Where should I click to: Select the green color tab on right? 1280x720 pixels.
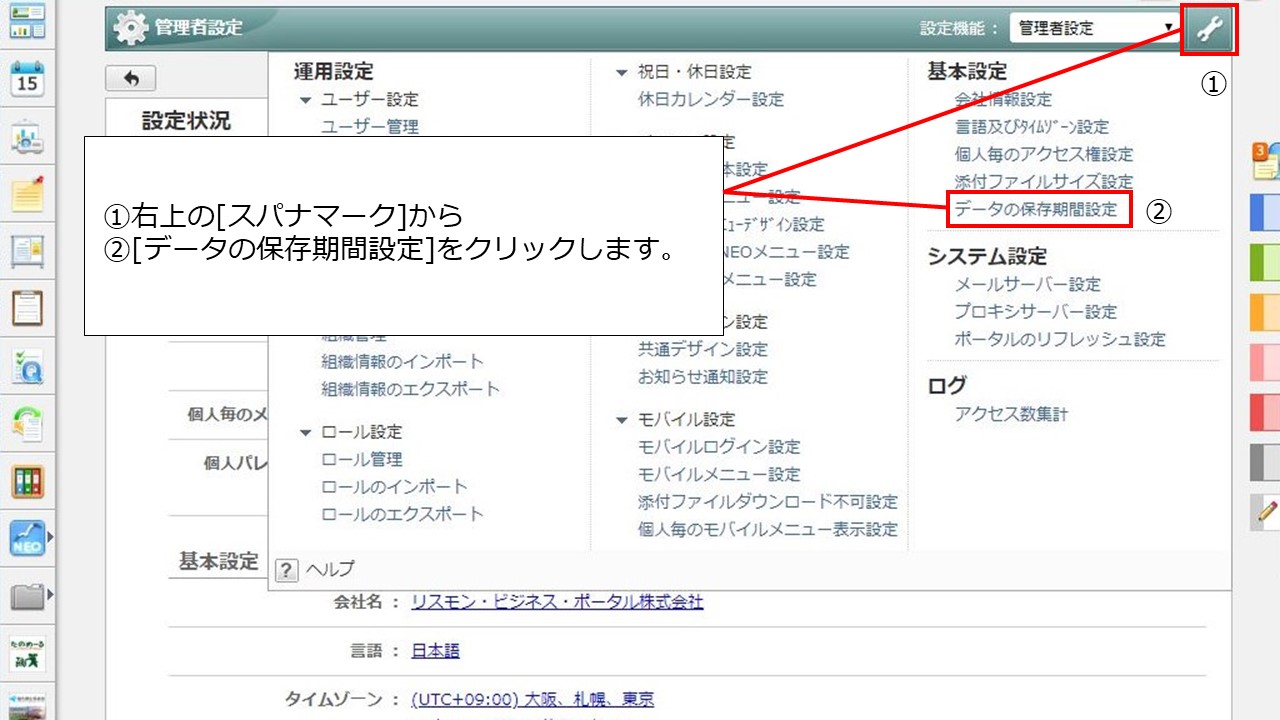coord(1265,262)
